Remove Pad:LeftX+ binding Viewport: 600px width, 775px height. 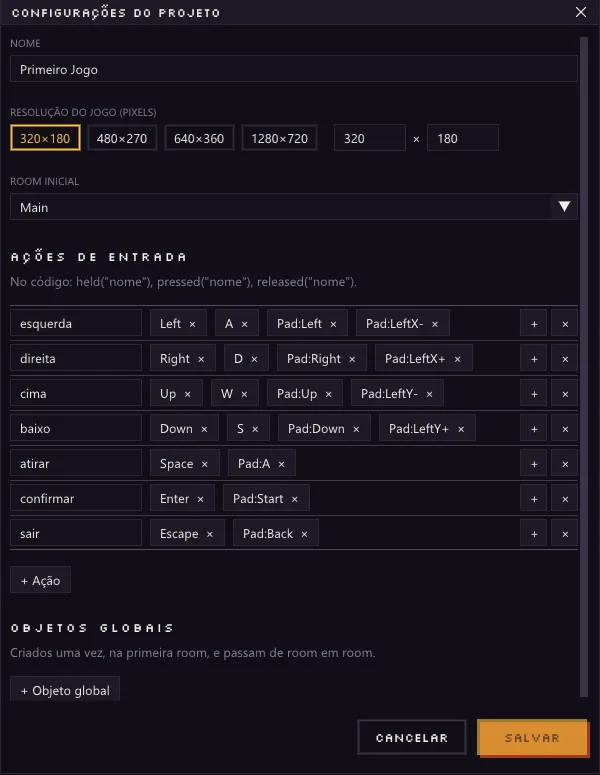(x=458, y=359)
